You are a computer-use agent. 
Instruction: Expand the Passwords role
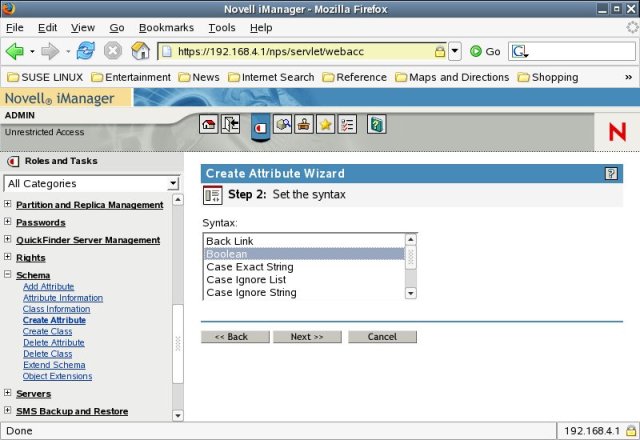pos(7,221)
